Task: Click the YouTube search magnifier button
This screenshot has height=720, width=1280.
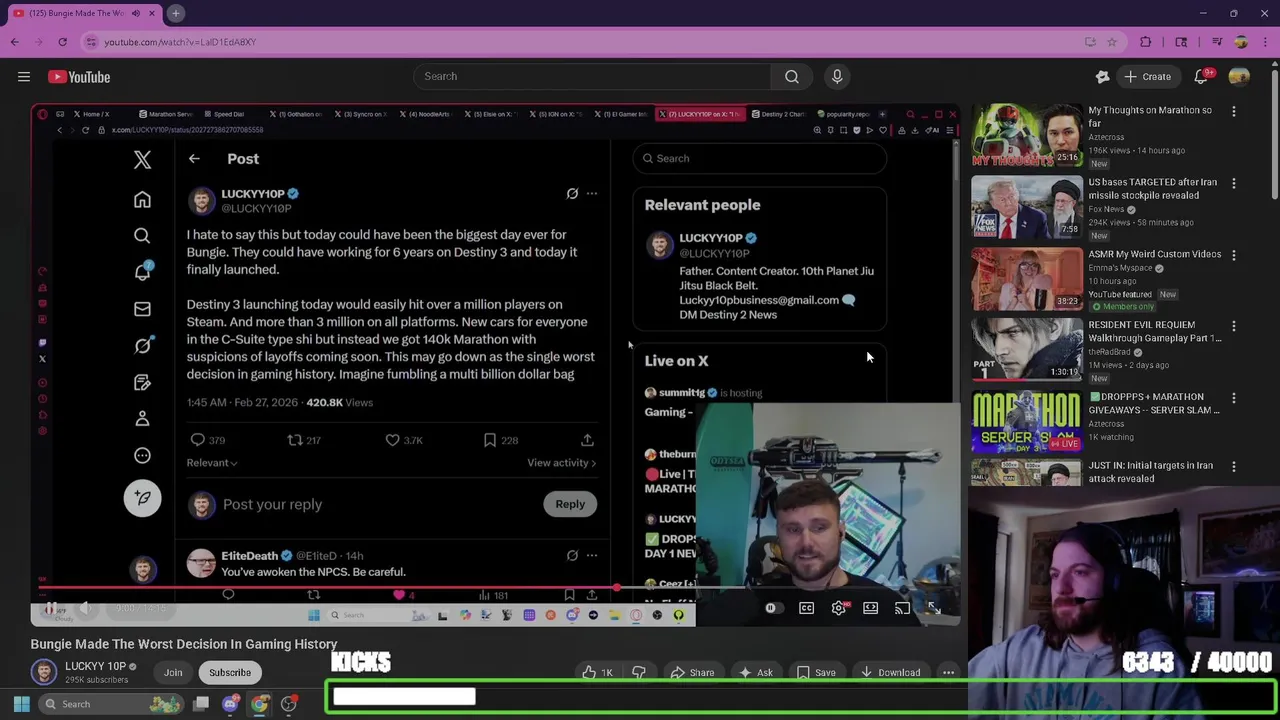Action: pyautogui.click(x=791, y=77)
